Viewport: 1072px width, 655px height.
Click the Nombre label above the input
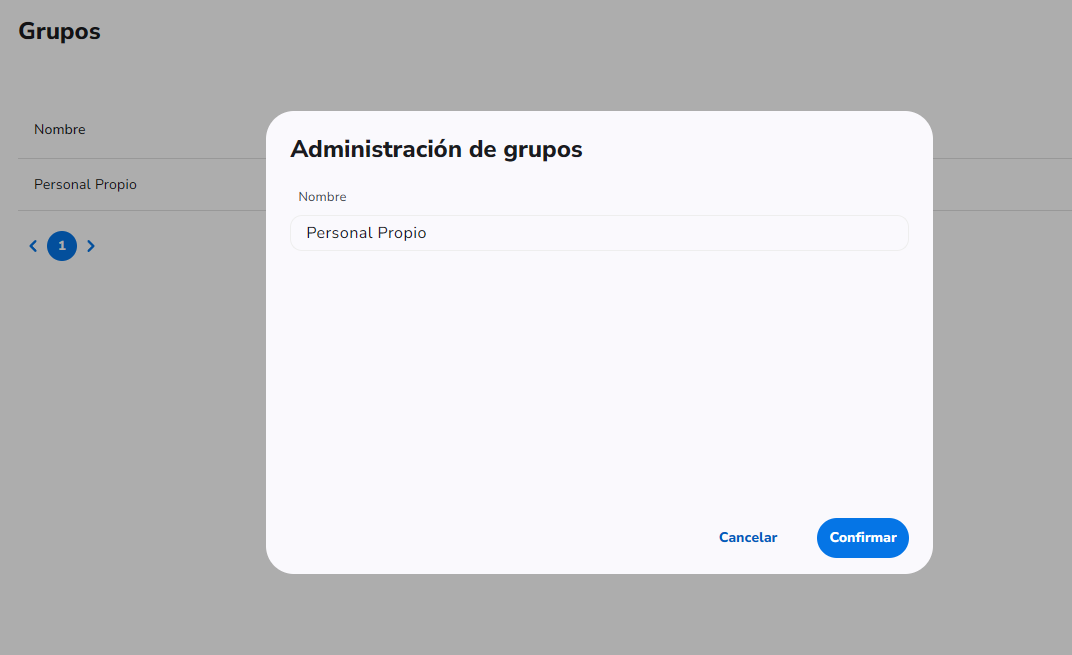point(322,197)
